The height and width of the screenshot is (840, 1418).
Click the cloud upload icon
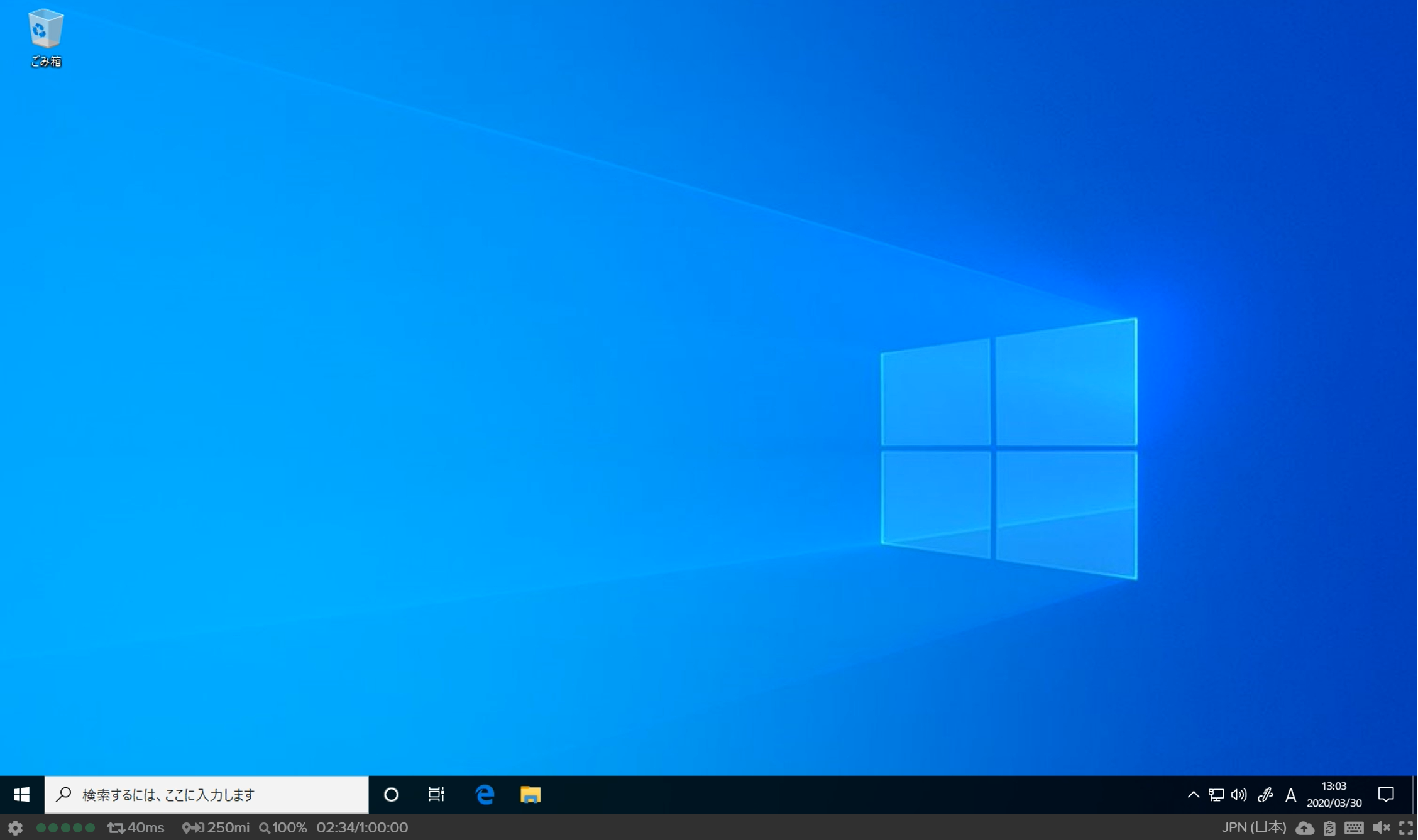pos(1305,828)
